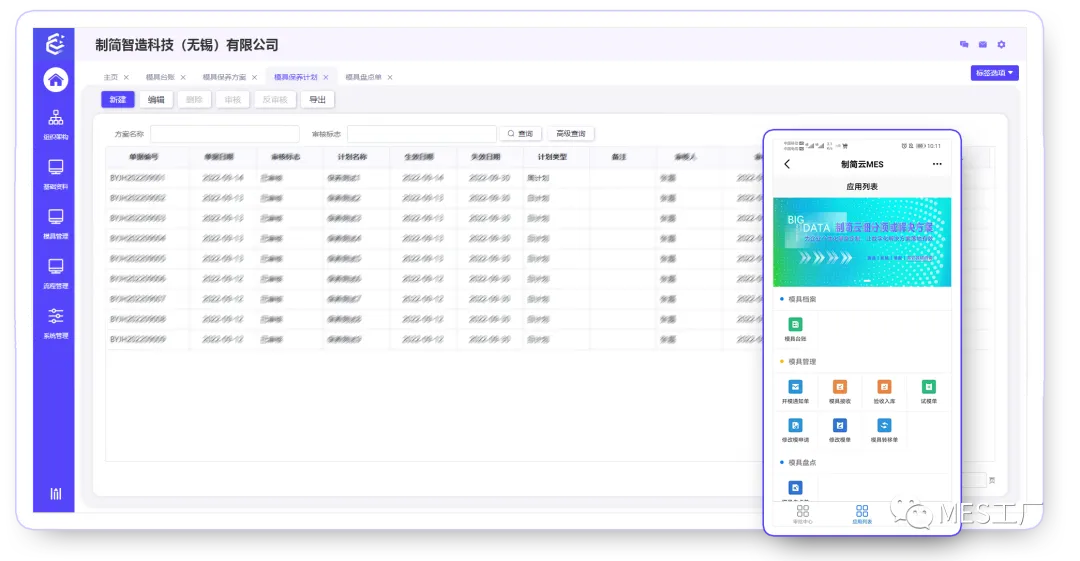
Task: Select the 模具管理 sidebar icon
Action: point(56,222)
